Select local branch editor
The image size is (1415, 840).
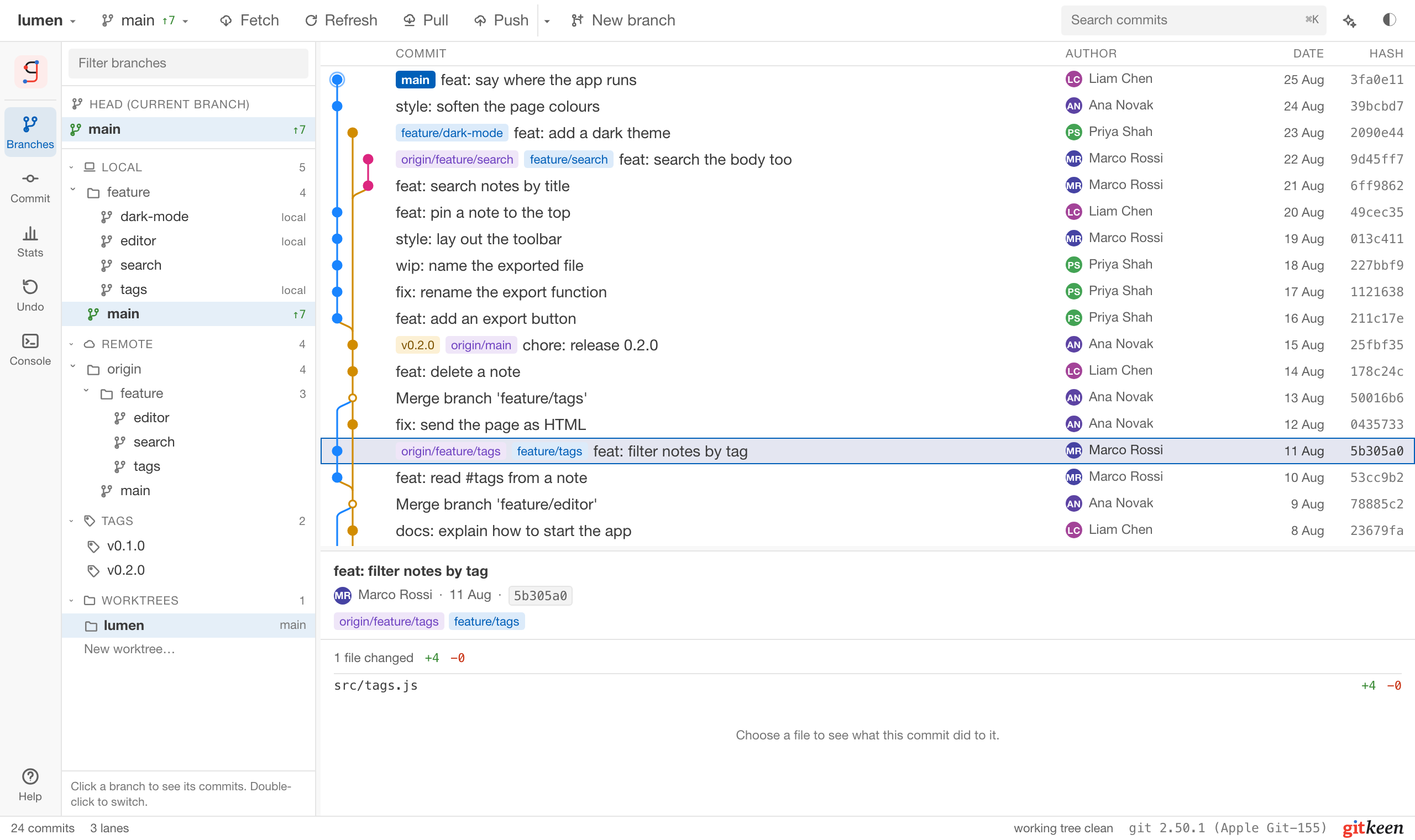pyautogui.click(x=188, y=241)
